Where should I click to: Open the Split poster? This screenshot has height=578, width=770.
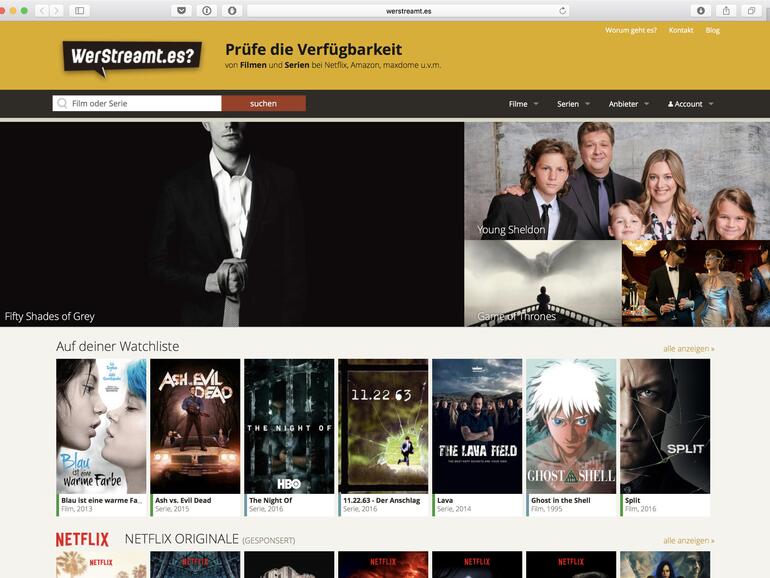tap(665, 426)
